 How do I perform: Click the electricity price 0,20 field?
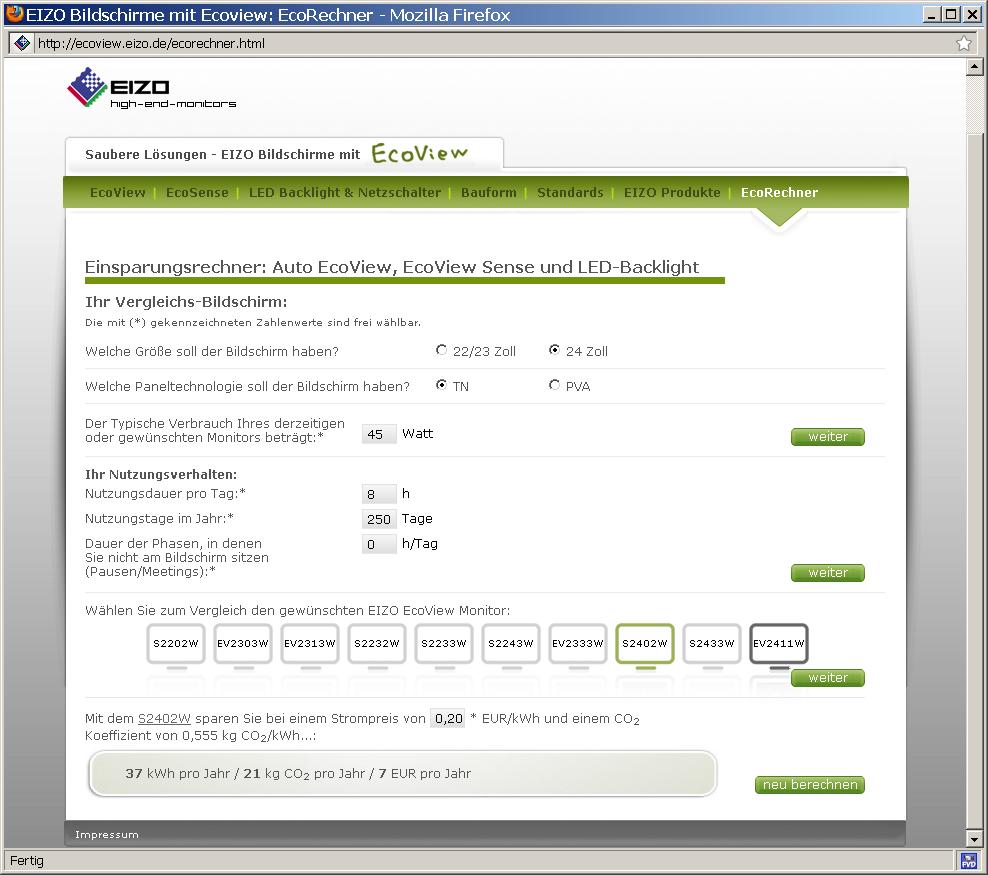point(447,718)
